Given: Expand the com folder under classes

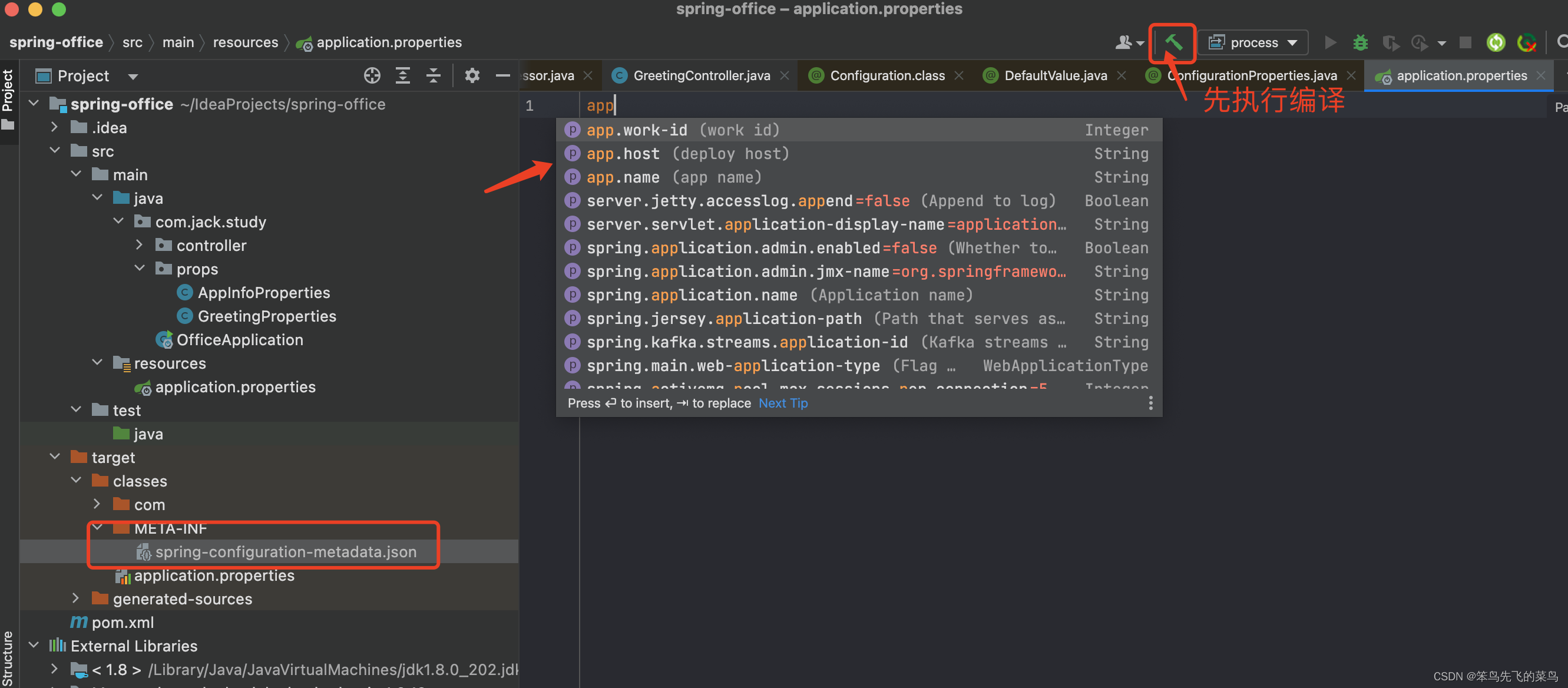Looking at the screenshot, I should pyautogui.click(x=97, y=504).
